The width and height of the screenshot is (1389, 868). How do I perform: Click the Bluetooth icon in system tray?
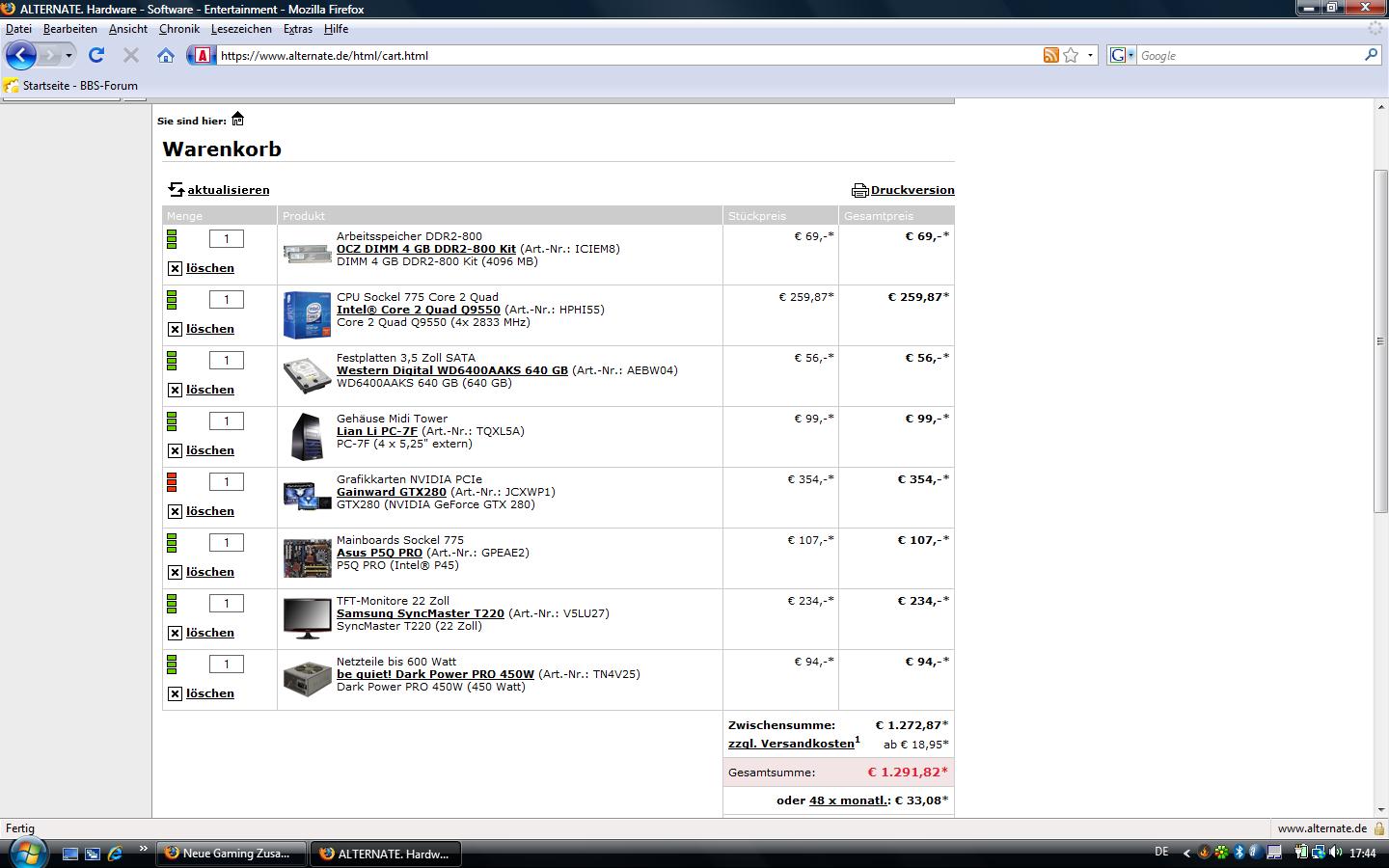[1239, 853]
